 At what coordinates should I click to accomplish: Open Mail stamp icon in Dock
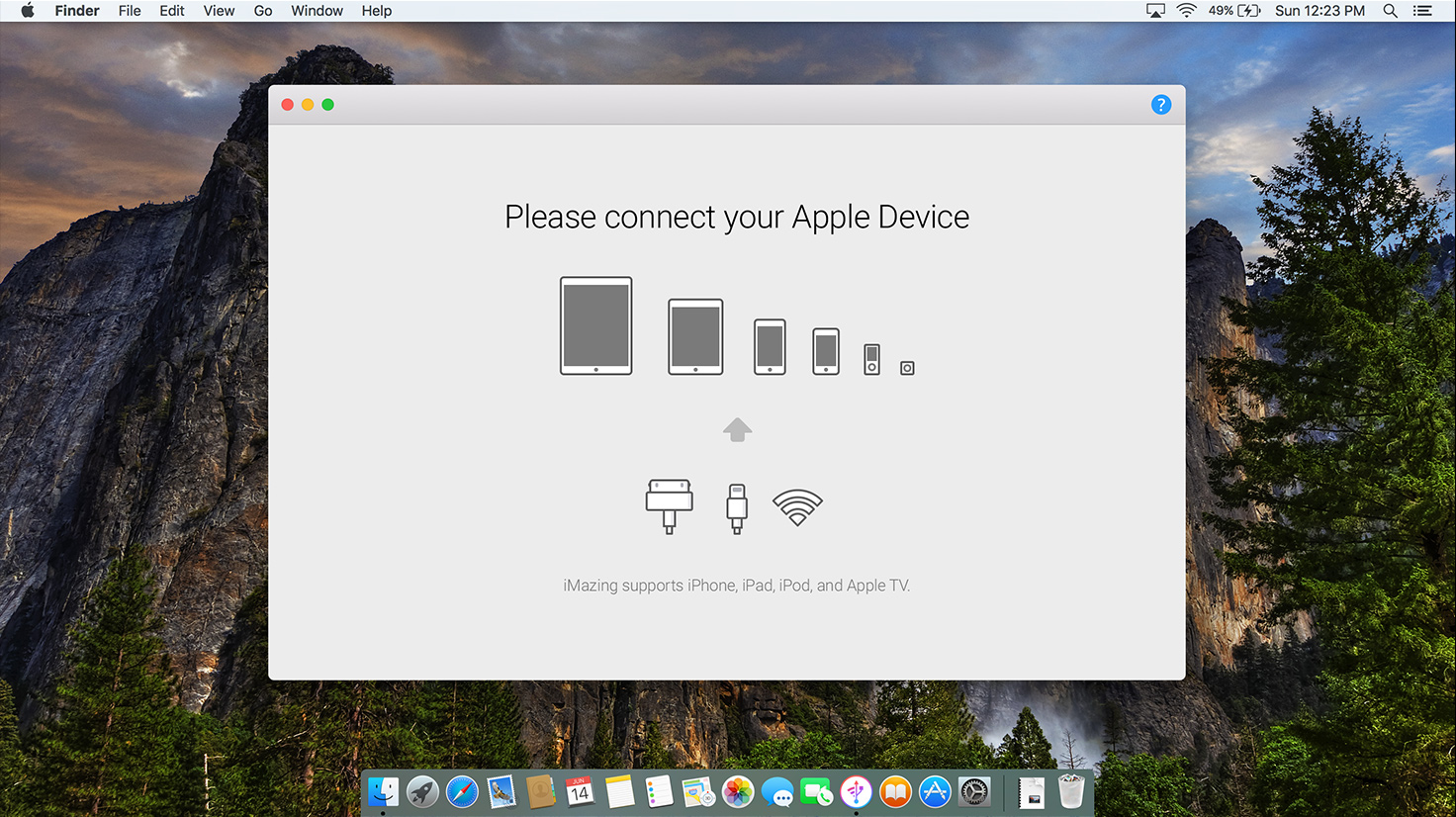pyautogui.click(x=501, y=792)
